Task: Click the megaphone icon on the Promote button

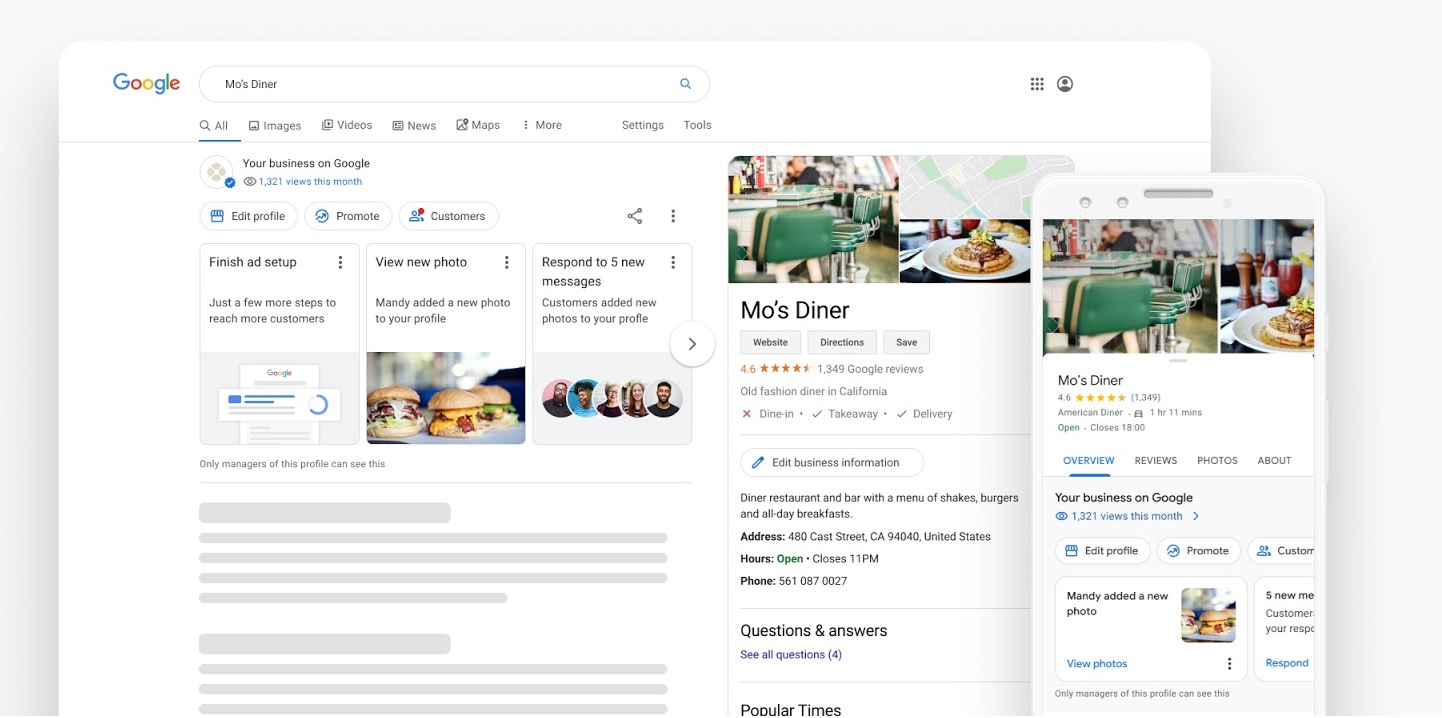Action: 321,215
